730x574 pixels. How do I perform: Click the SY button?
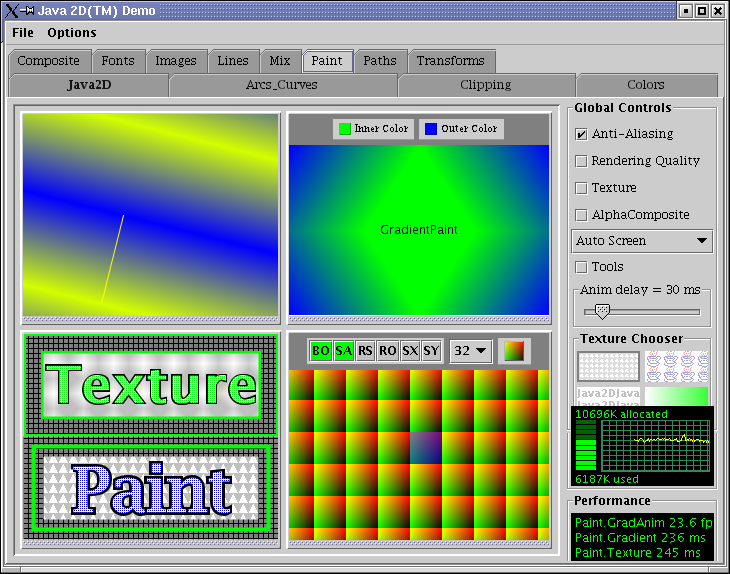tap(431, 351)
